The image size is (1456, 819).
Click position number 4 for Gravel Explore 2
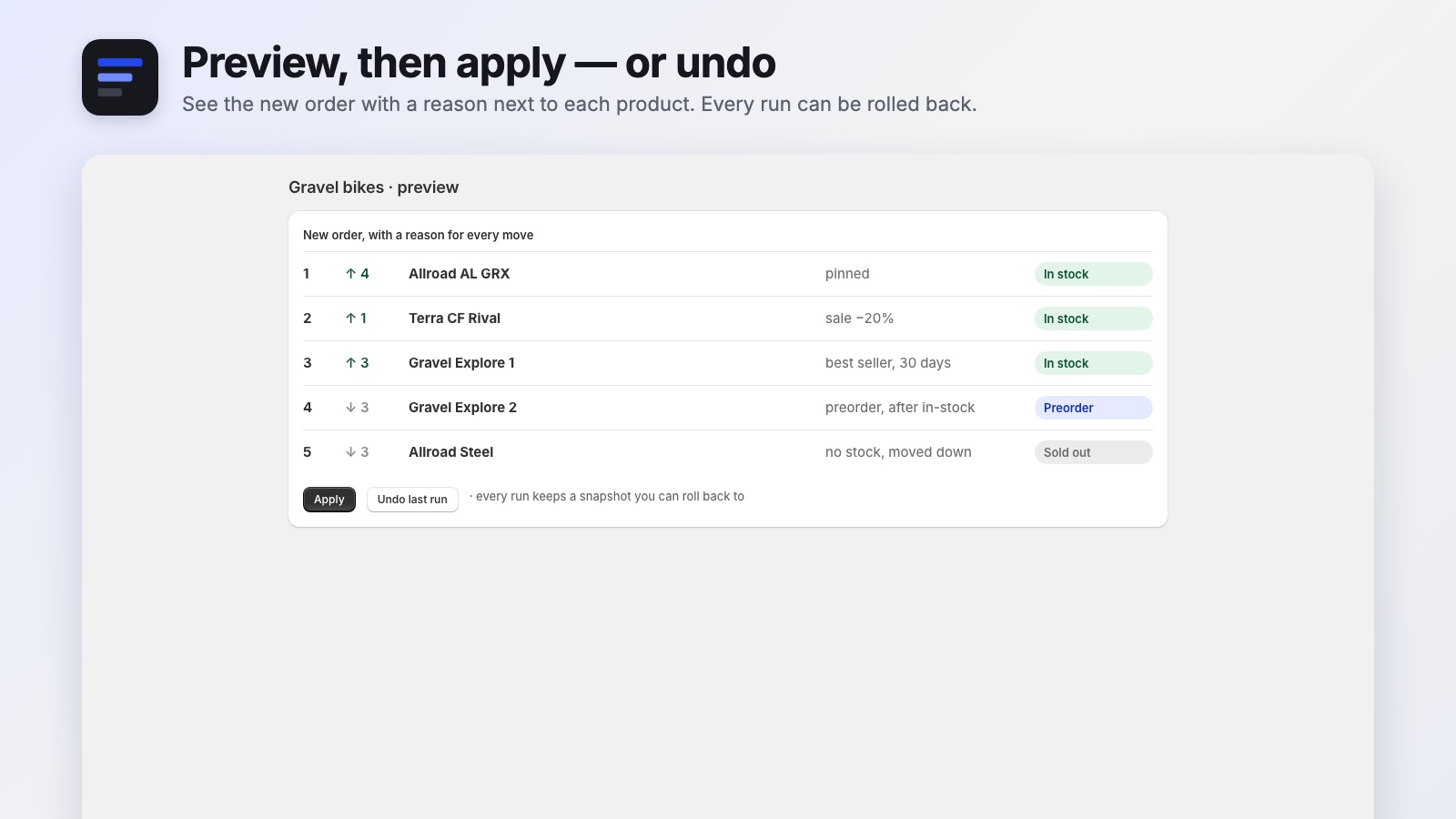(x=308, y=408)
